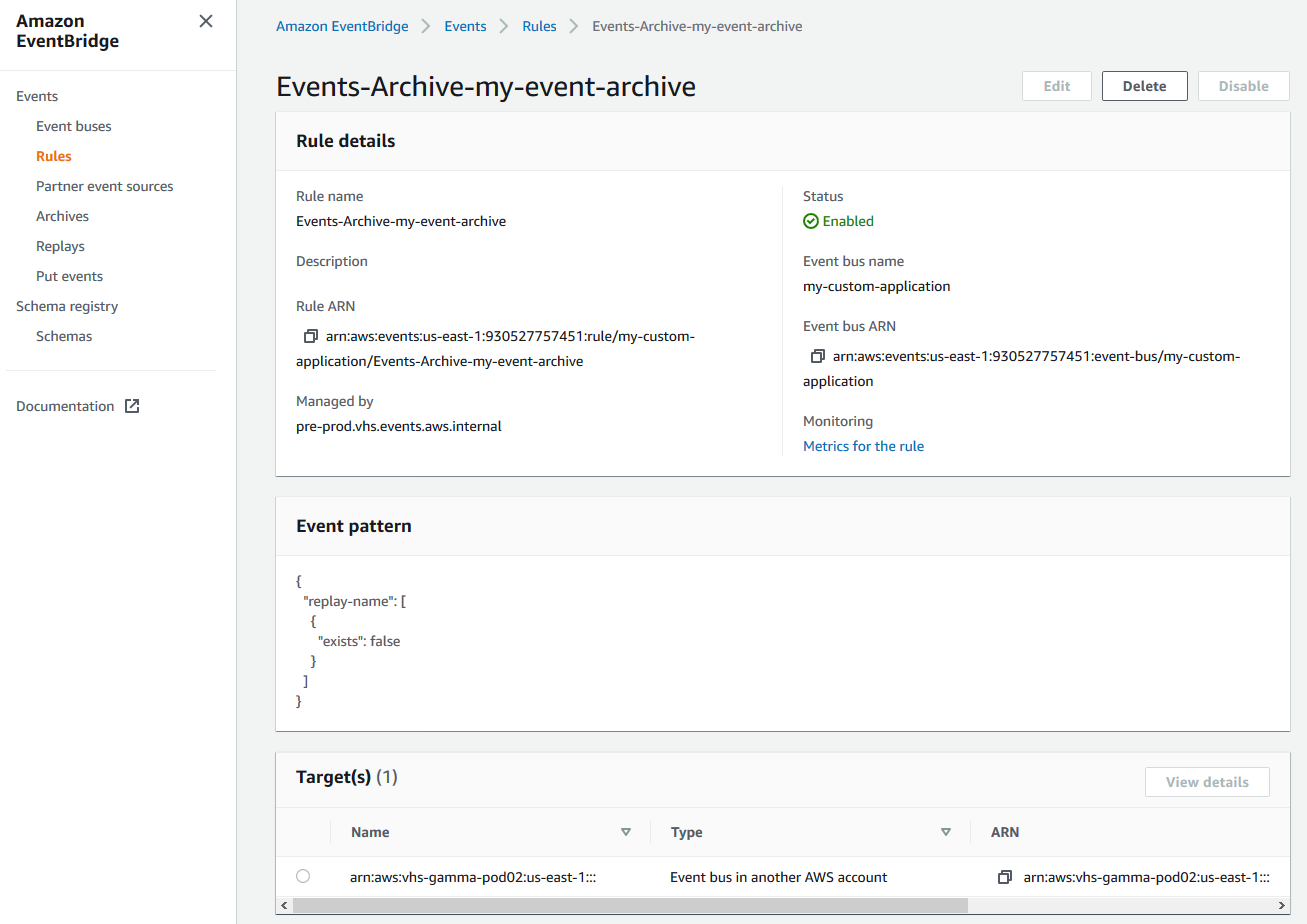
Task: Click the event bus name my-custom-application
Action: click(876, 286)
